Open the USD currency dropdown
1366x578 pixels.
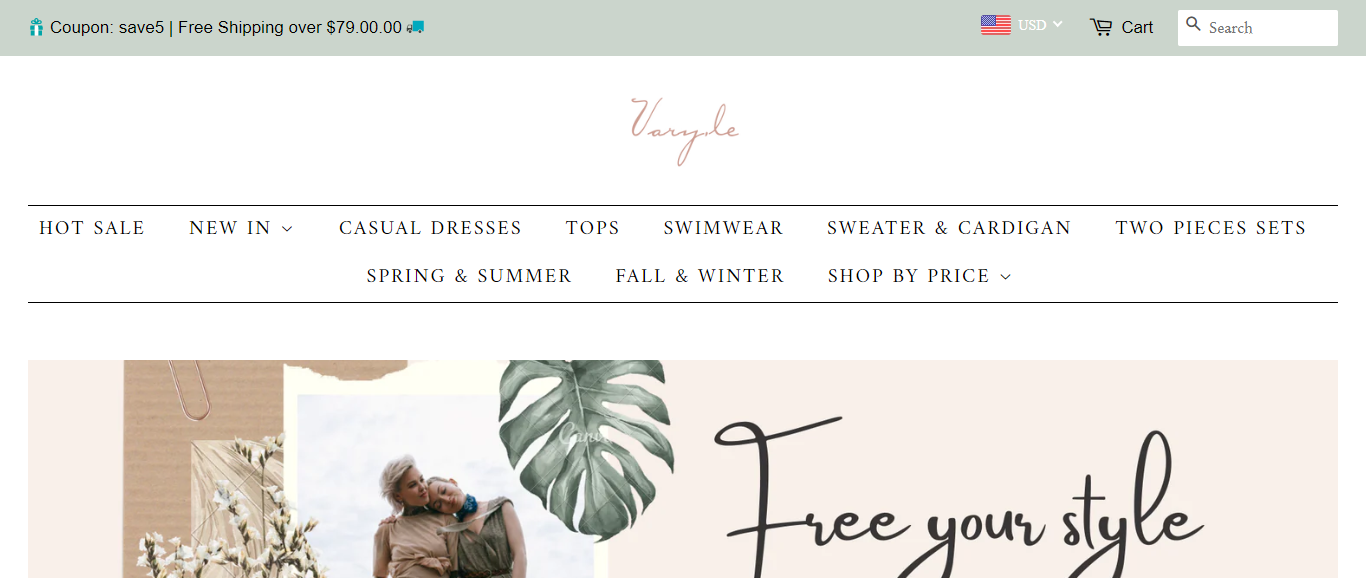pyautogui.click(x=1040, y=25)
